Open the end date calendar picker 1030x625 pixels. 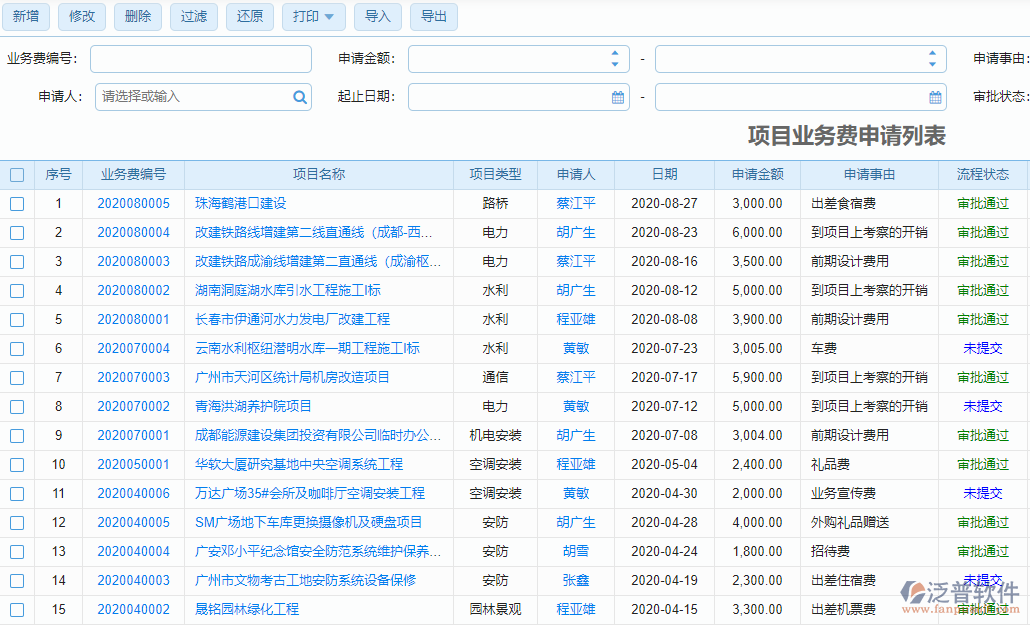[934, 97]
